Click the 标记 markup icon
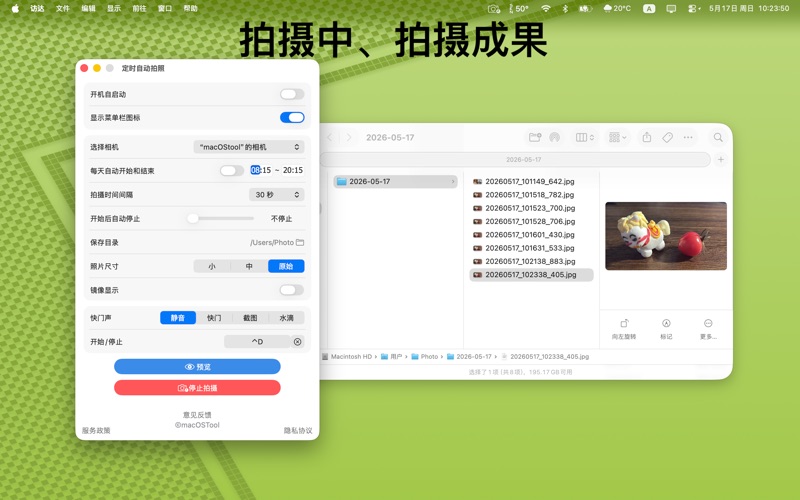 point(666,323)
